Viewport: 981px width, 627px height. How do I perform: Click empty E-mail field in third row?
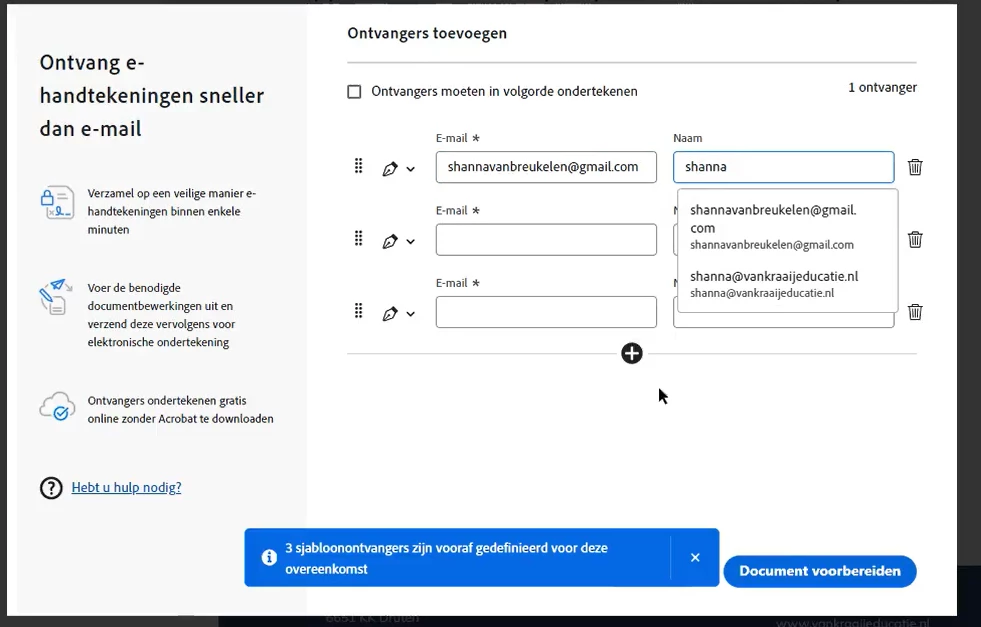tap(546, 312)
